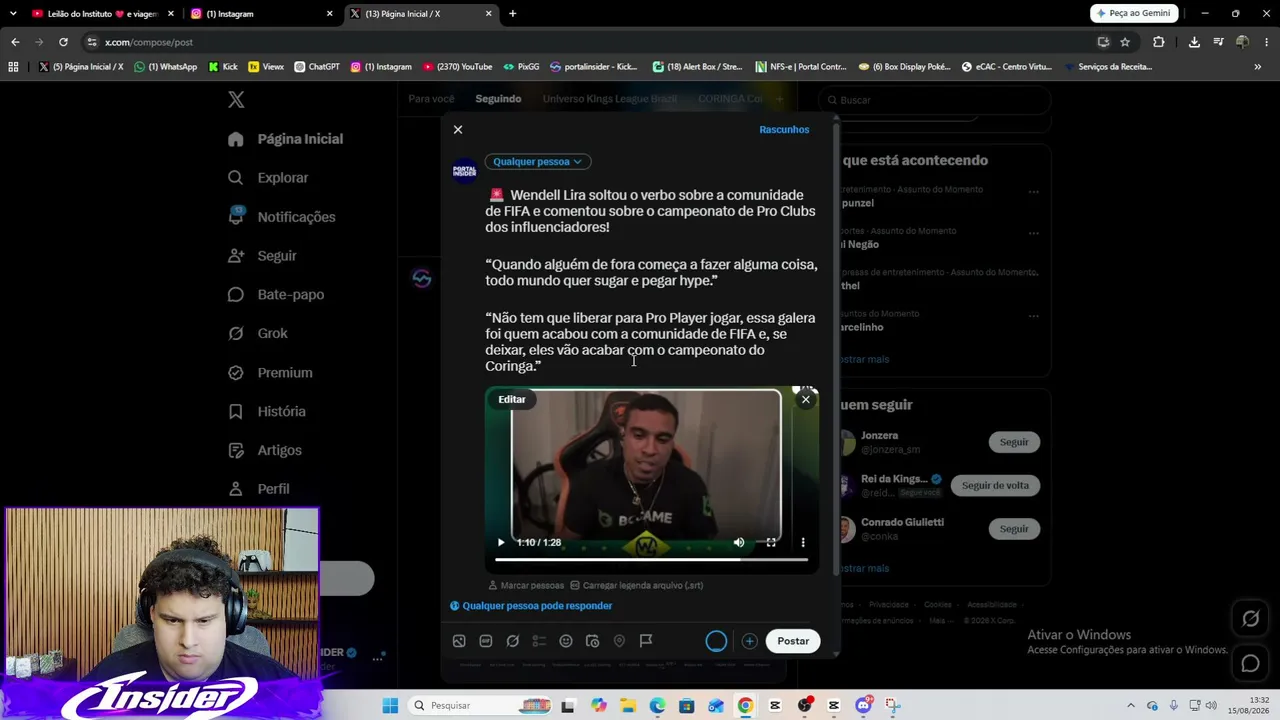The height and width of the screenshot is (720, 1280).
Task: Expand the Qualquer pessoa audience dropdown
Action: (537, 162)
